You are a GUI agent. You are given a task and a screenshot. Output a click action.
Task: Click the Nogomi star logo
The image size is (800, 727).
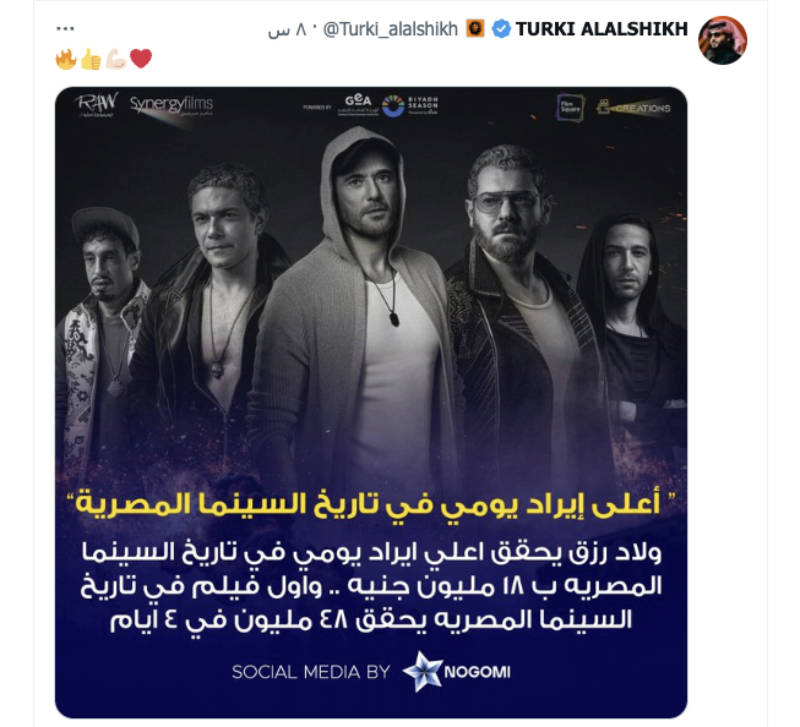coord(422,671)
